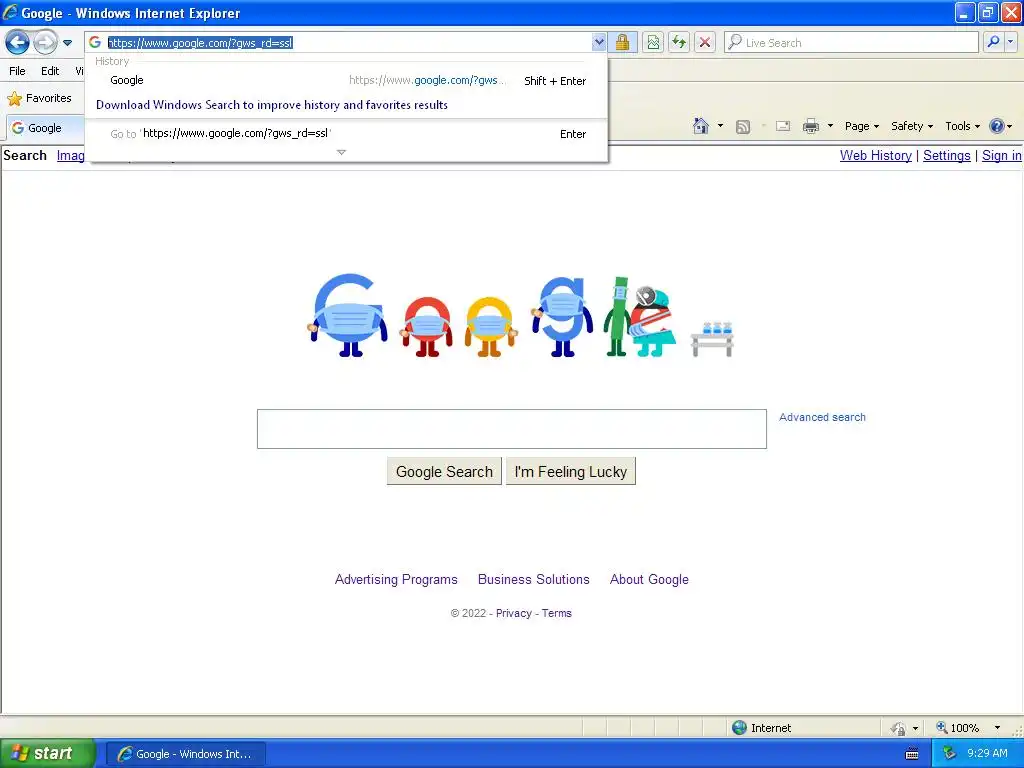
Task: Click the Advanced search link
Action: tap(822, 417)
